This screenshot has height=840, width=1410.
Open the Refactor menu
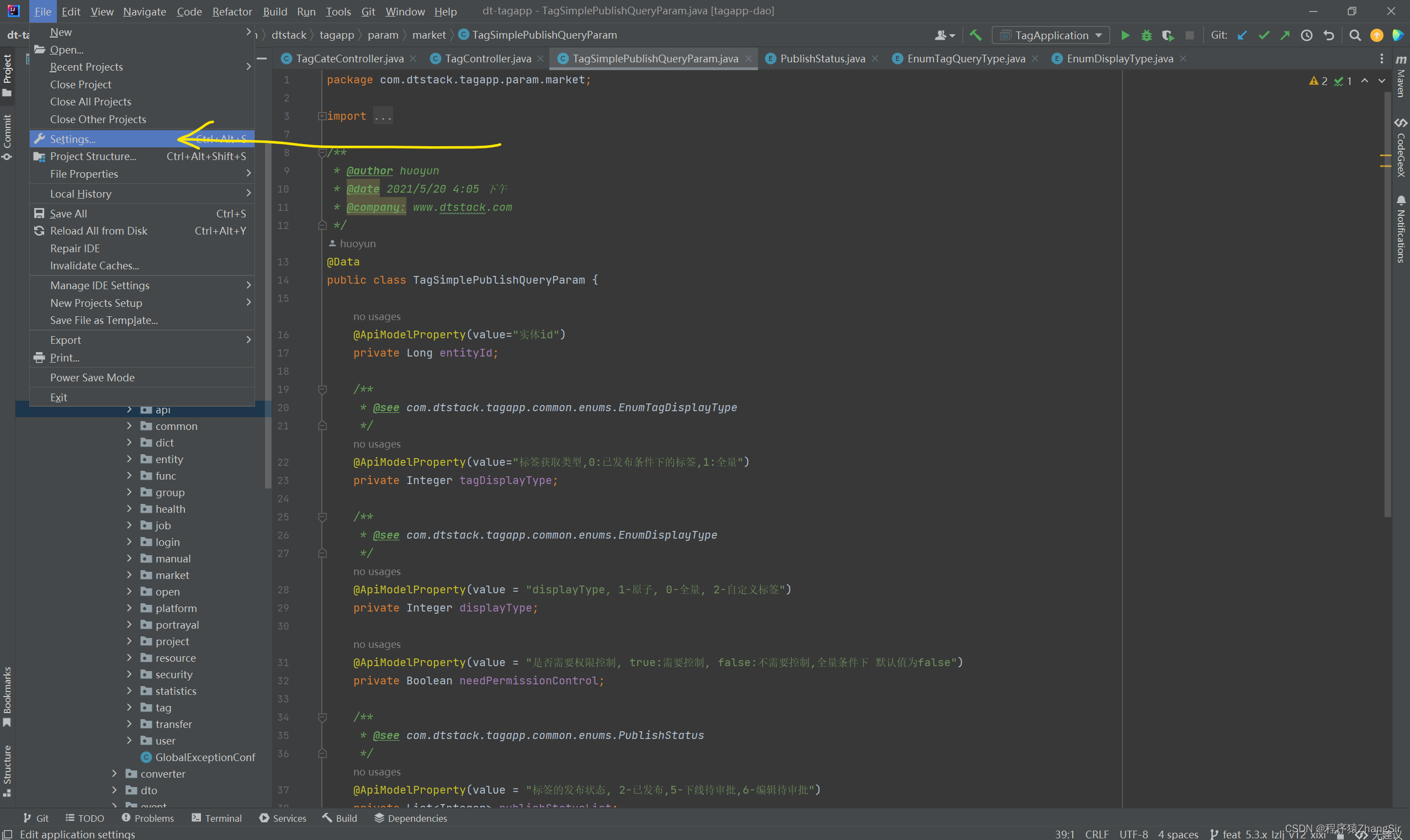(x=232, y=12)
